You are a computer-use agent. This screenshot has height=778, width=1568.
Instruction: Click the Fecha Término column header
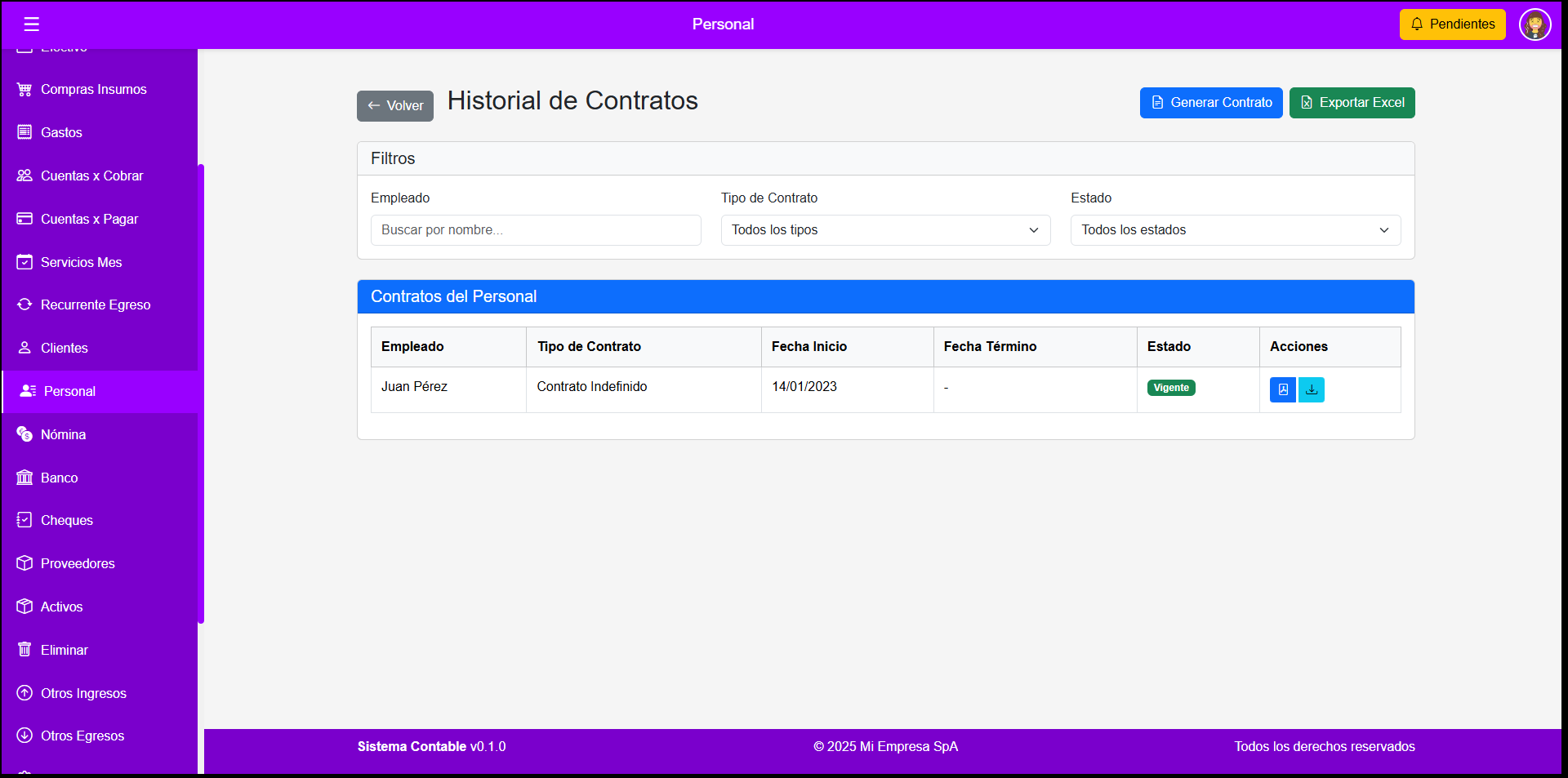1036,347
